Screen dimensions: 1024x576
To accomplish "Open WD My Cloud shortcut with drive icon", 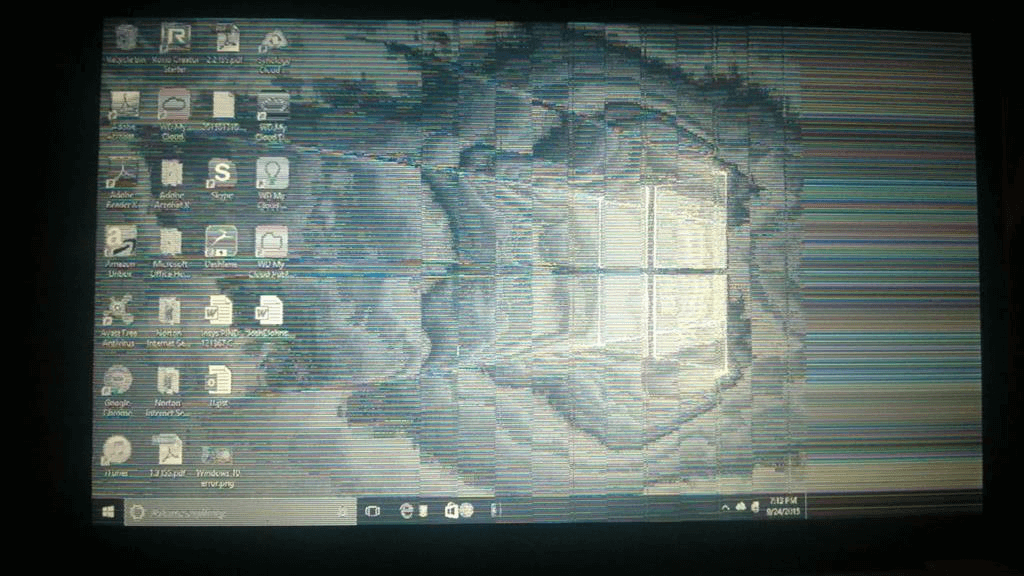I will (272, 116).
